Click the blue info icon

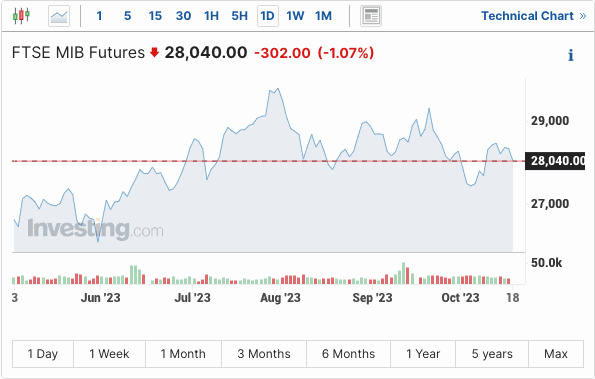coord(571,55)
